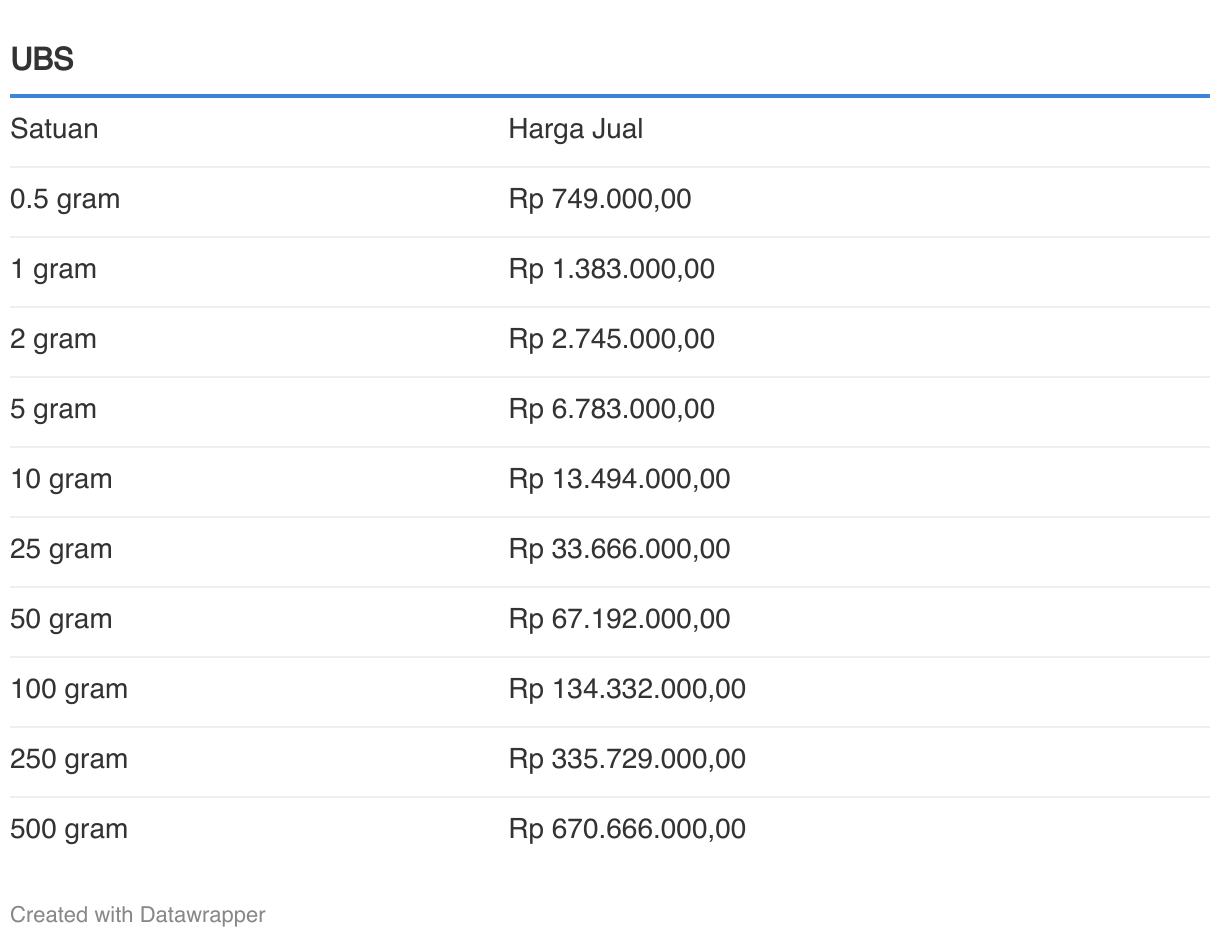
Task: Click price Rp 13.494.000,00
Action: 620,479
